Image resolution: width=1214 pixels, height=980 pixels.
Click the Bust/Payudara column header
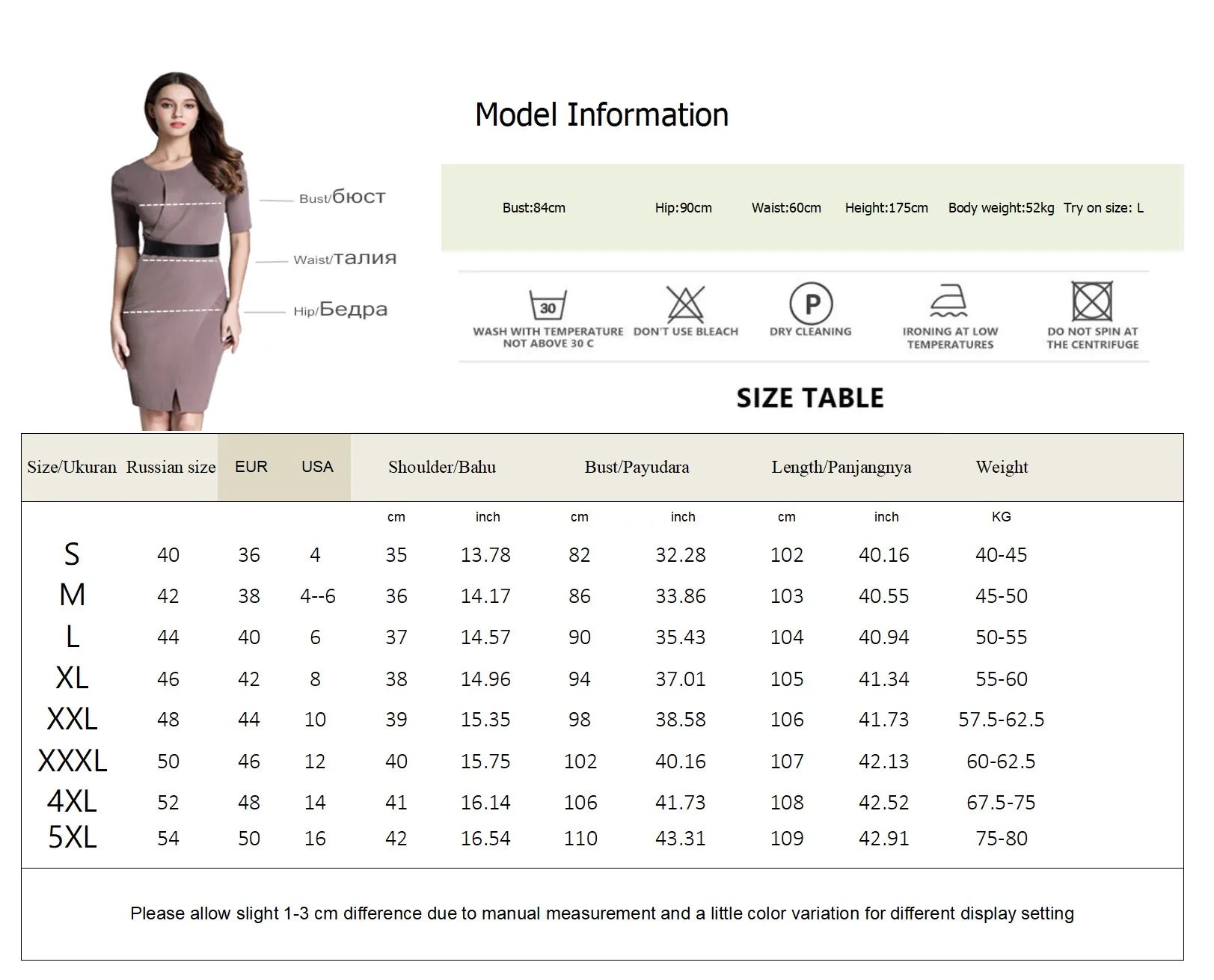tap(637, 468)
